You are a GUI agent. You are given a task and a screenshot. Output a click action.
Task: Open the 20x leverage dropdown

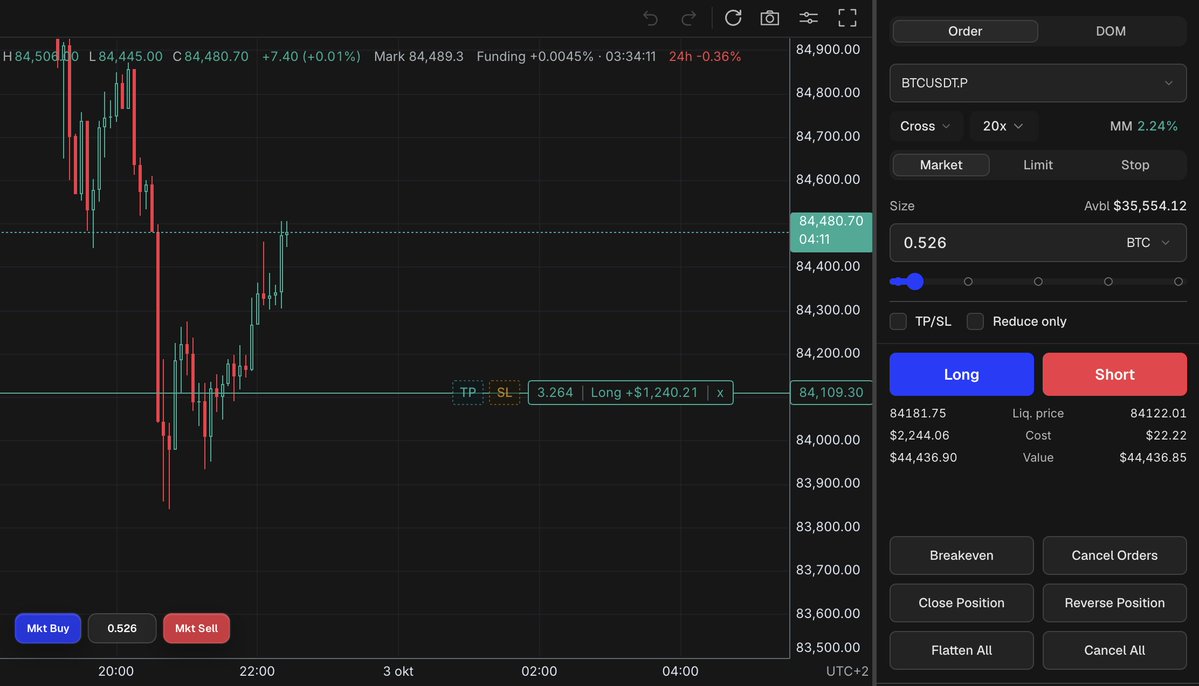(x=1002, y=126)
